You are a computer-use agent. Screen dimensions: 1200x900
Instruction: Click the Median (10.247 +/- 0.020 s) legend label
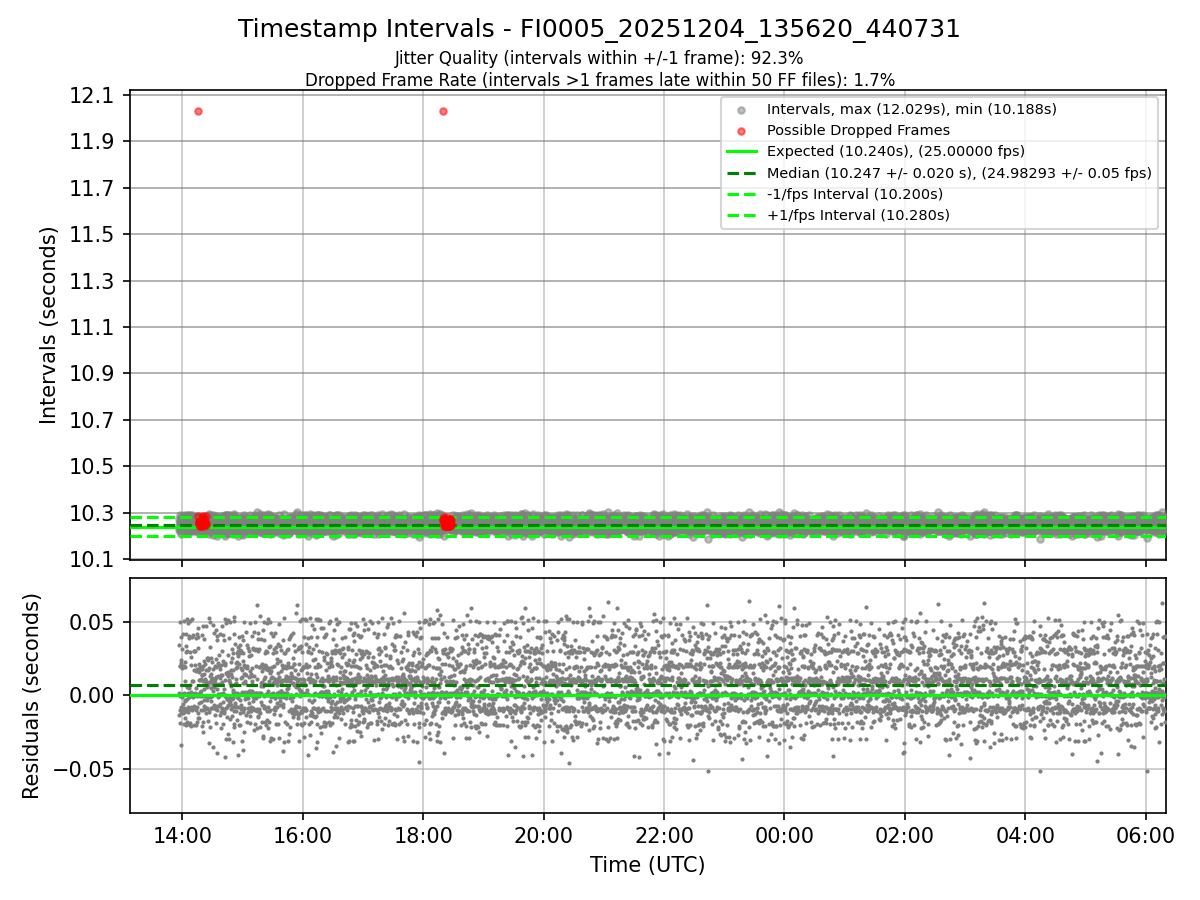click(959, 172)
